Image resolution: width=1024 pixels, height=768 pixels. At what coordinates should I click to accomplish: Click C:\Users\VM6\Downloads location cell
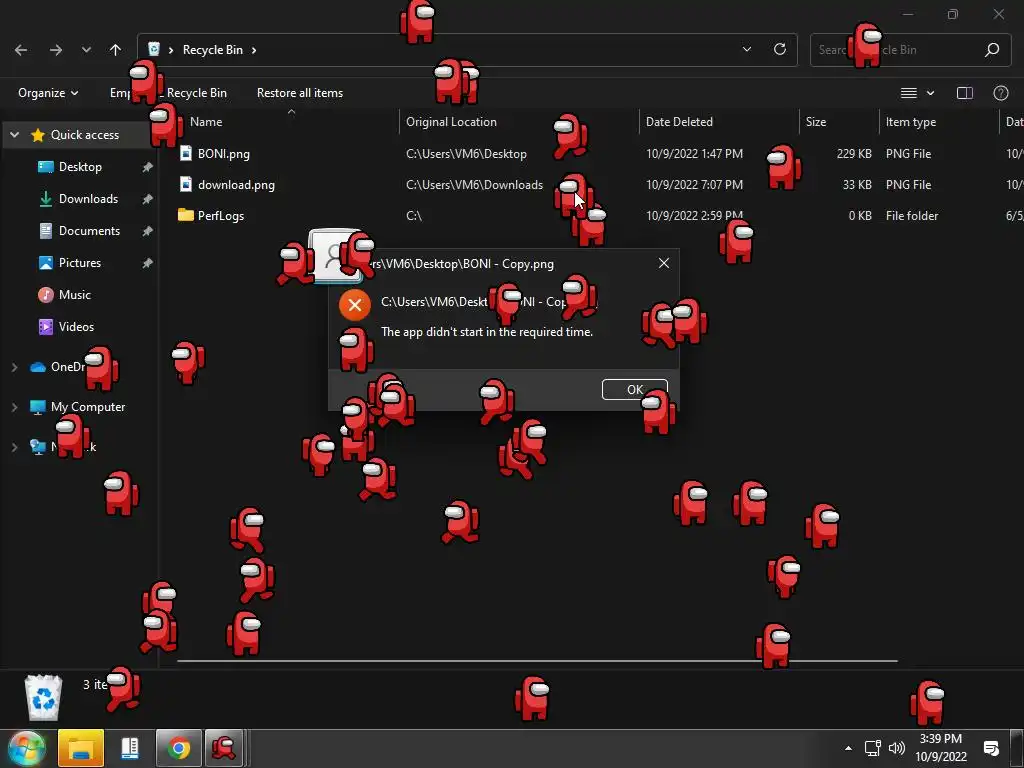pyautogui.click(x=474, y=185)
